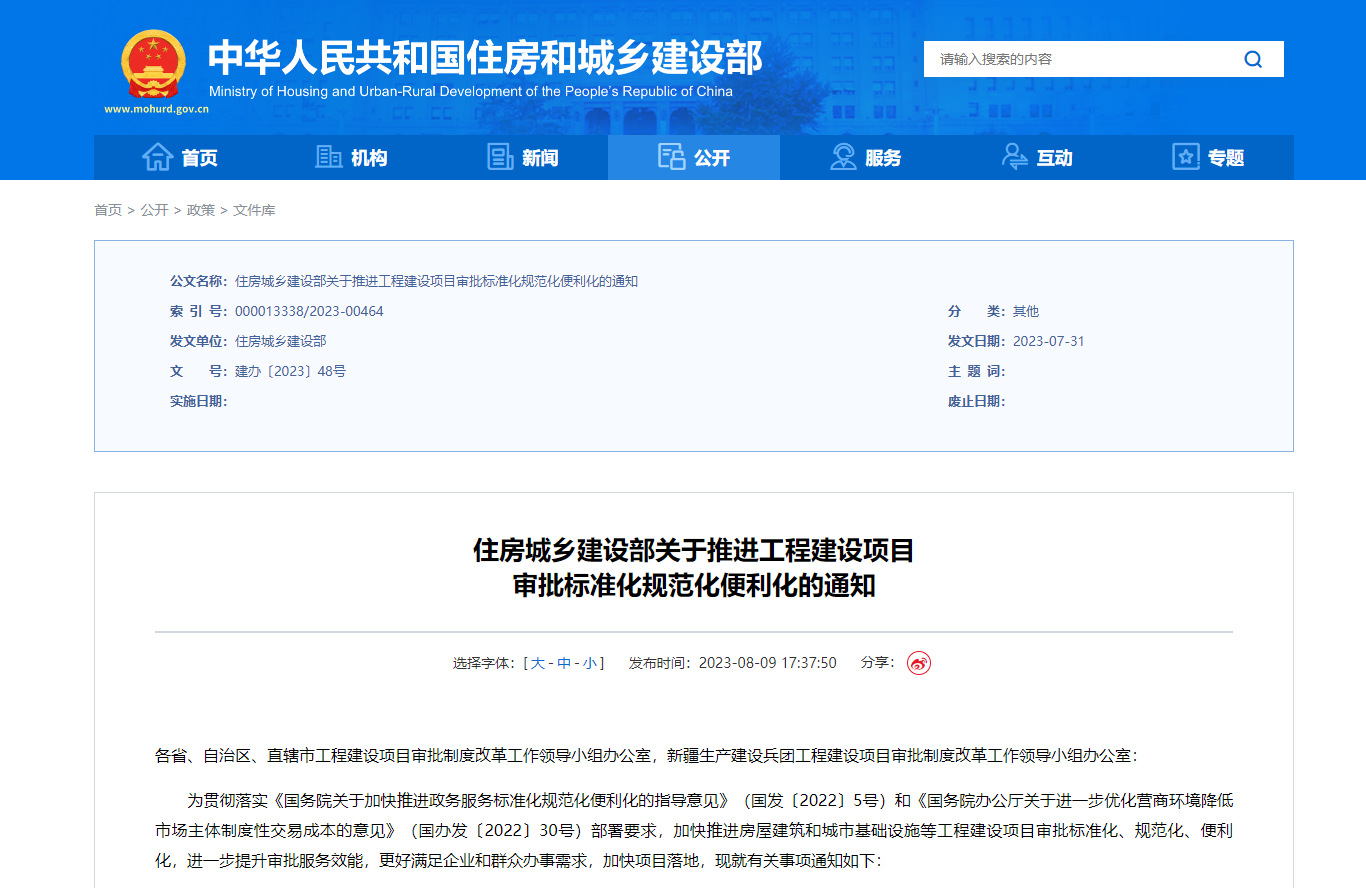Screen dimensions: 1366x888
Task: Click the 专题 star icon
Action: tap(1186, 157)
